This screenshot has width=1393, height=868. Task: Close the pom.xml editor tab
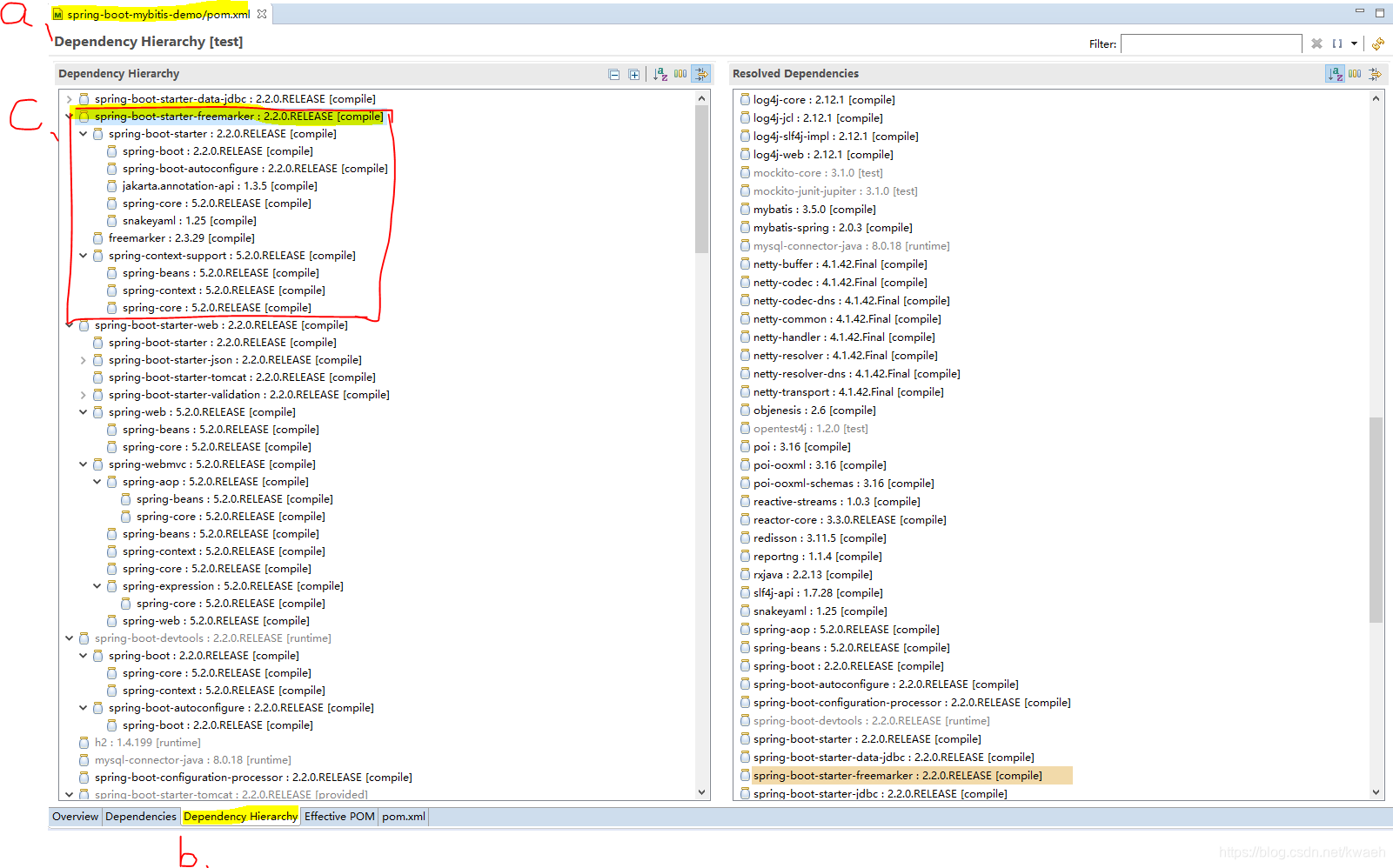[262, 14]
